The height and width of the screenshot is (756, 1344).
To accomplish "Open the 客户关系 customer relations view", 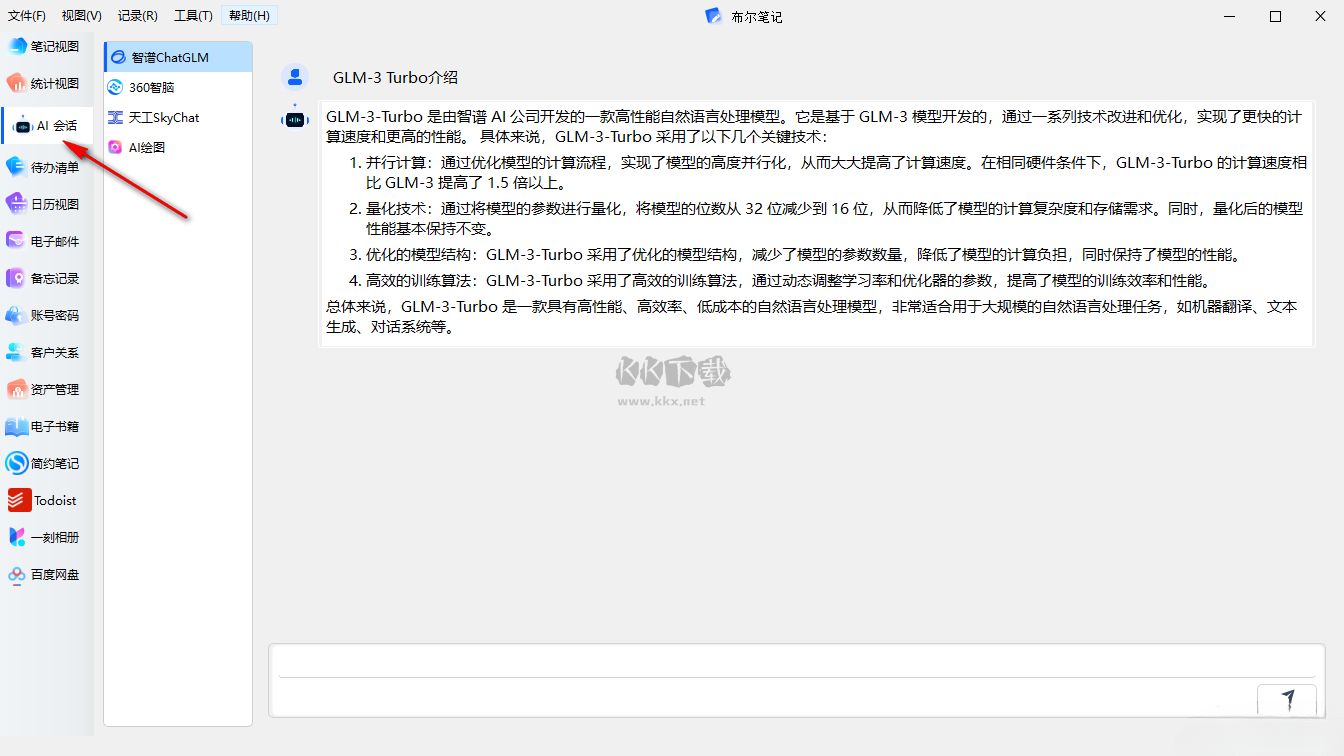I will (54, 353).
